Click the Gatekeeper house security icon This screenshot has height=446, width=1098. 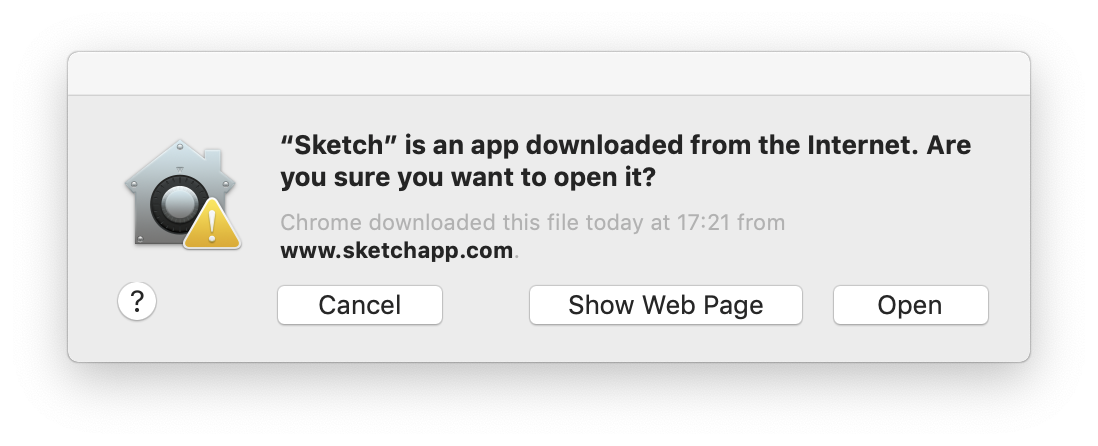[x=181, y=194]
